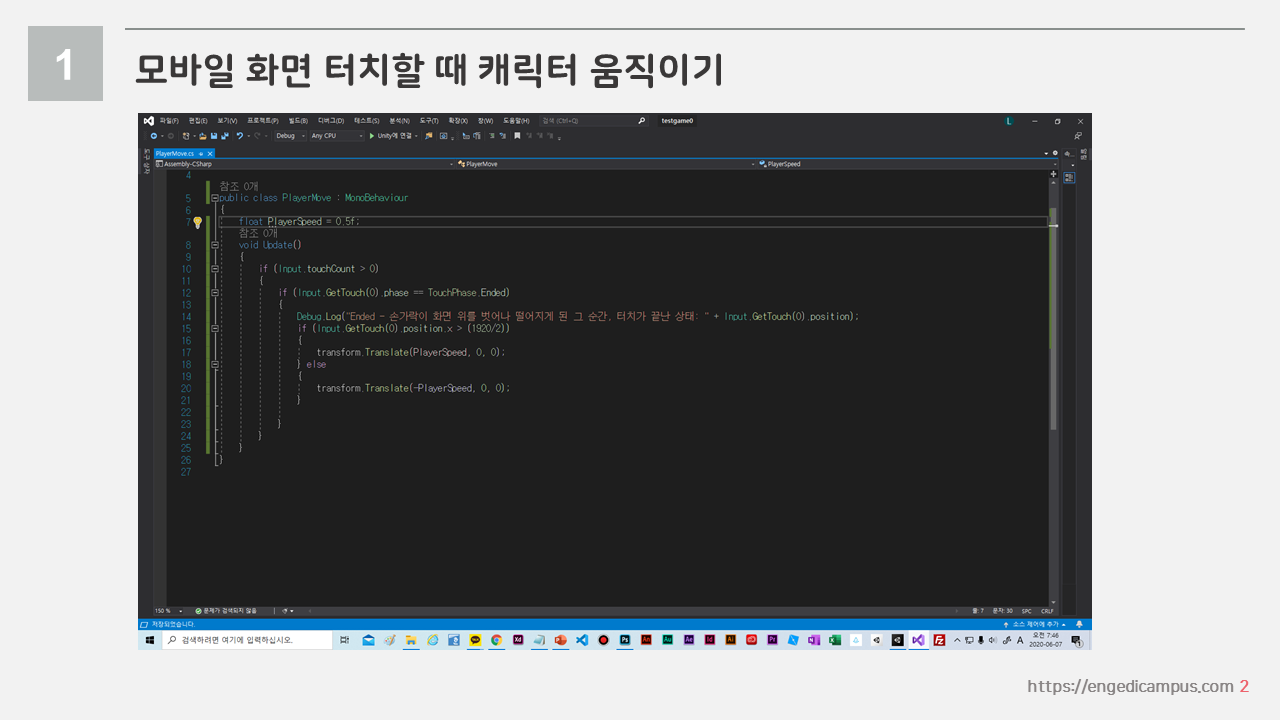Collapse the class PlayerMove code block
This screenshot has height=720, width=1280.
[x=215, y=198]
